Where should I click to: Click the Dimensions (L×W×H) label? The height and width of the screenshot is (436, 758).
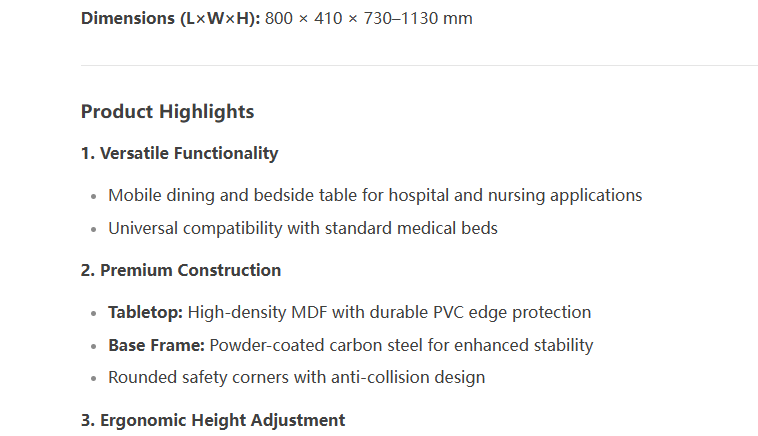tap(170, 18)
